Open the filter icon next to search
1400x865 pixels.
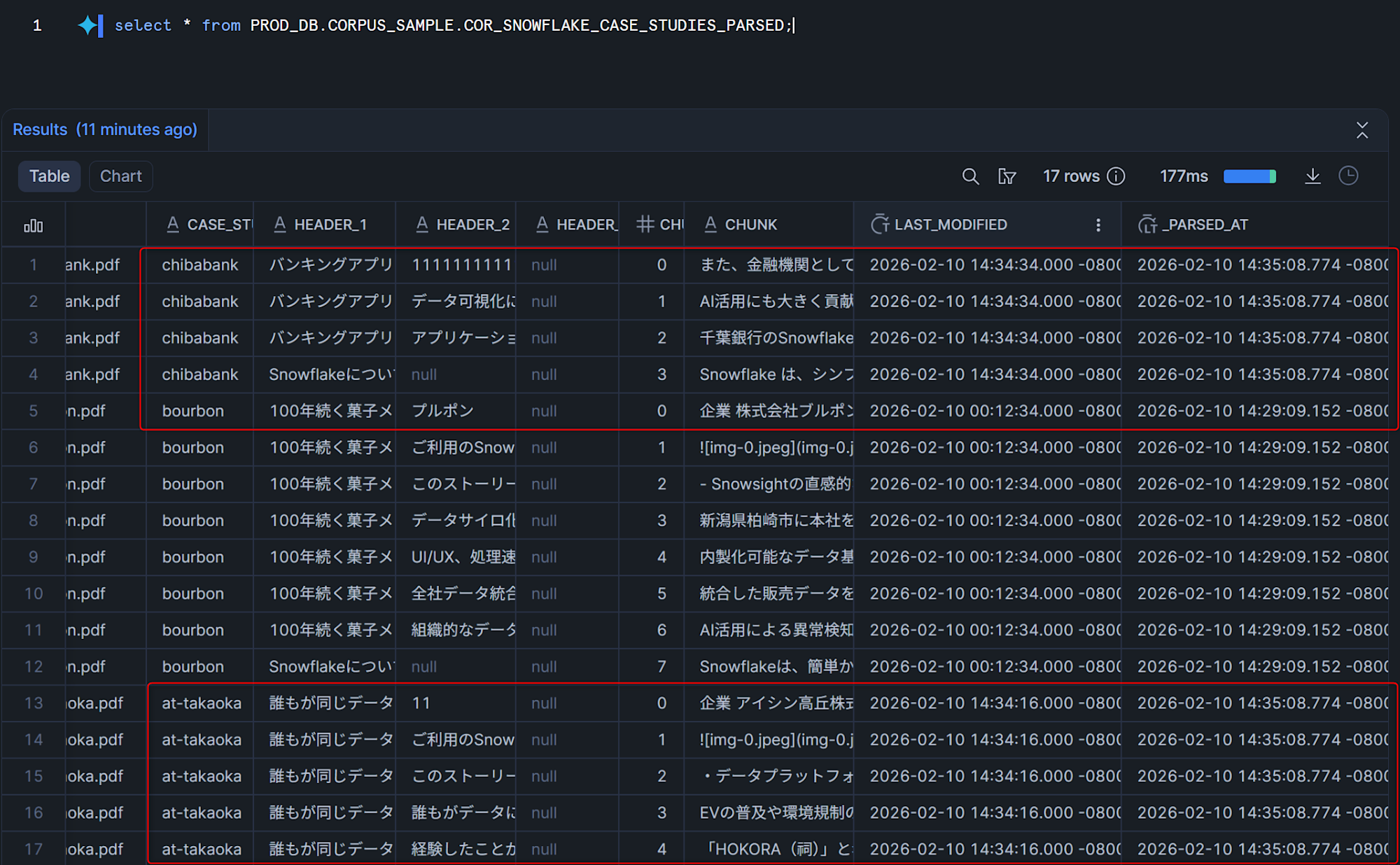1008,176
